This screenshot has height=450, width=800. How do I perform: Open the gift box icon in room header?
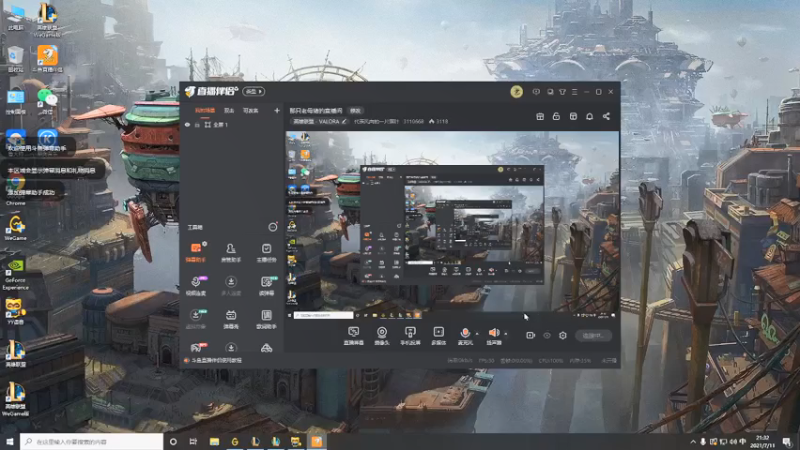[540, 116]
